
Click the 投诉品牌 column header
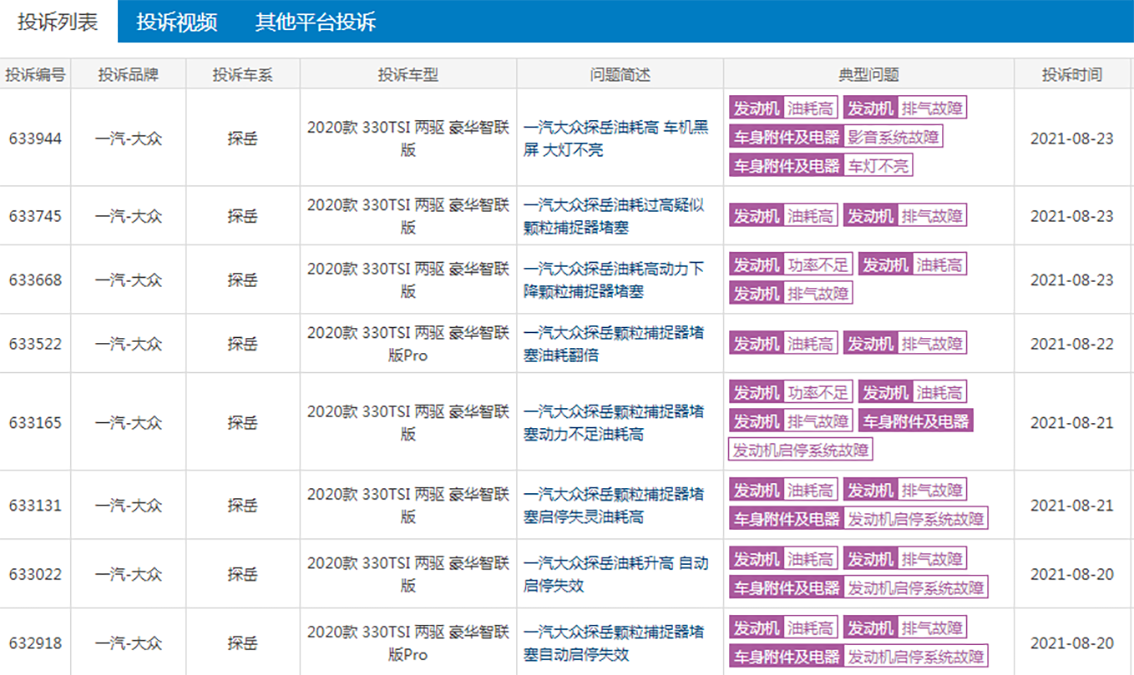pos(128,75)
